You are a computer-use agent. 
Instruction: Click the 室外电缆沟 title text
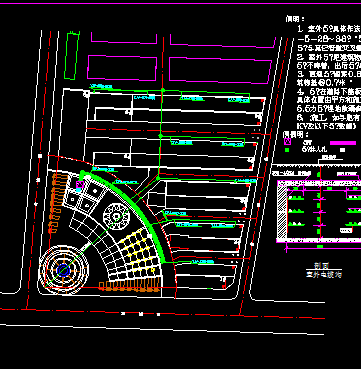pyautogui.click(x=324, y=275)
